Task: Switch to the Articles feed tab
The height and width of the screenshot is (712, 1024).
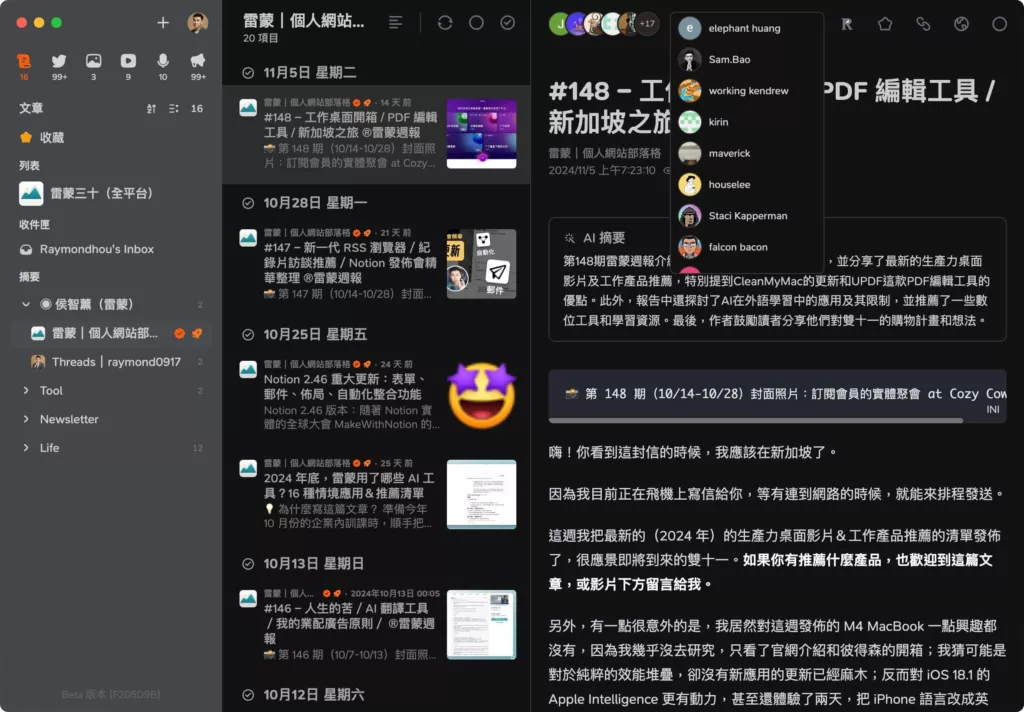Action: click(x=24, y=67)
